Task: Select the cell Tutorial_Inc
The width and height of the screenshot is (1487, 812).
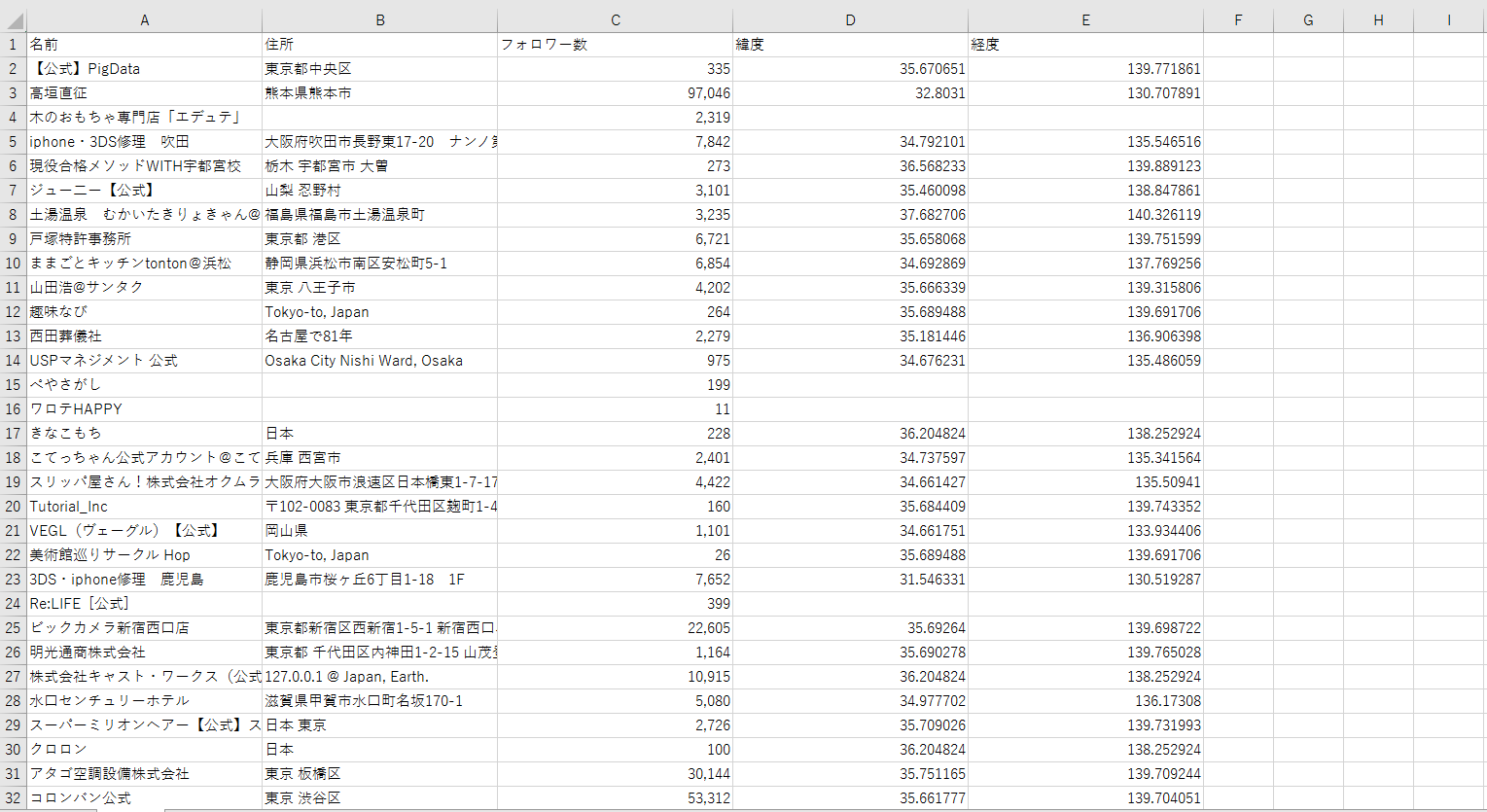Action: (x=145, y=507)
